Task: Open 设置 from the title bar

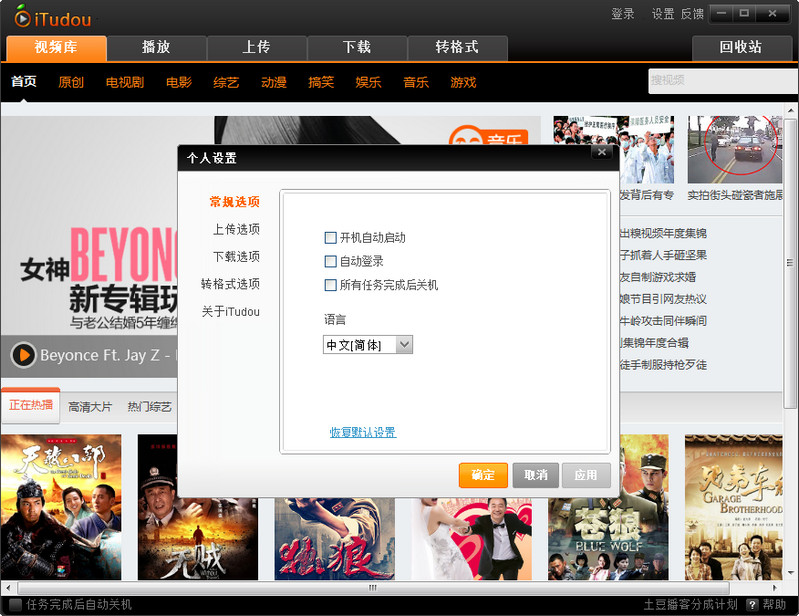Action: tap(663, 14)
